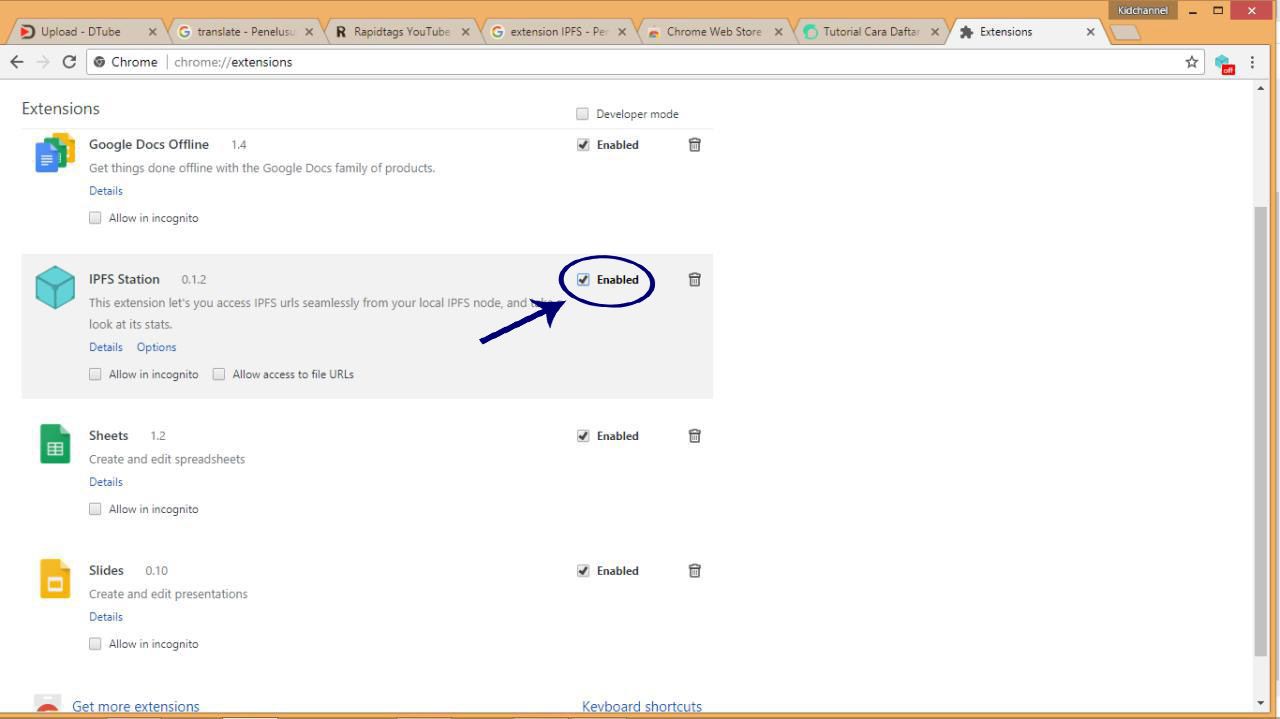1280x719 pixels.
Task: Close the Upload - DTube tab
Action: pyautogui.click(x=152, y=32)
